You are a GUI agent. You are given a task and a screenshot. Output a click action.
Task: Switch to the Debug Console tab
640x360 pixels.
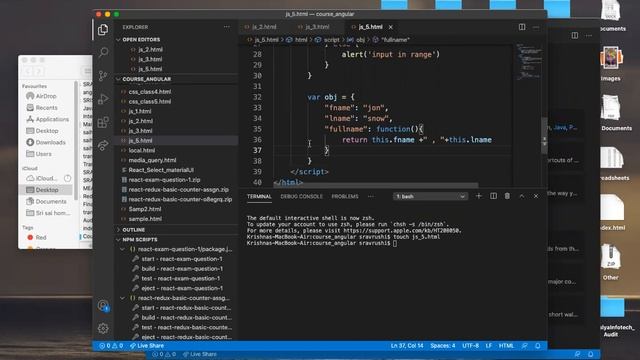(301, 196)
